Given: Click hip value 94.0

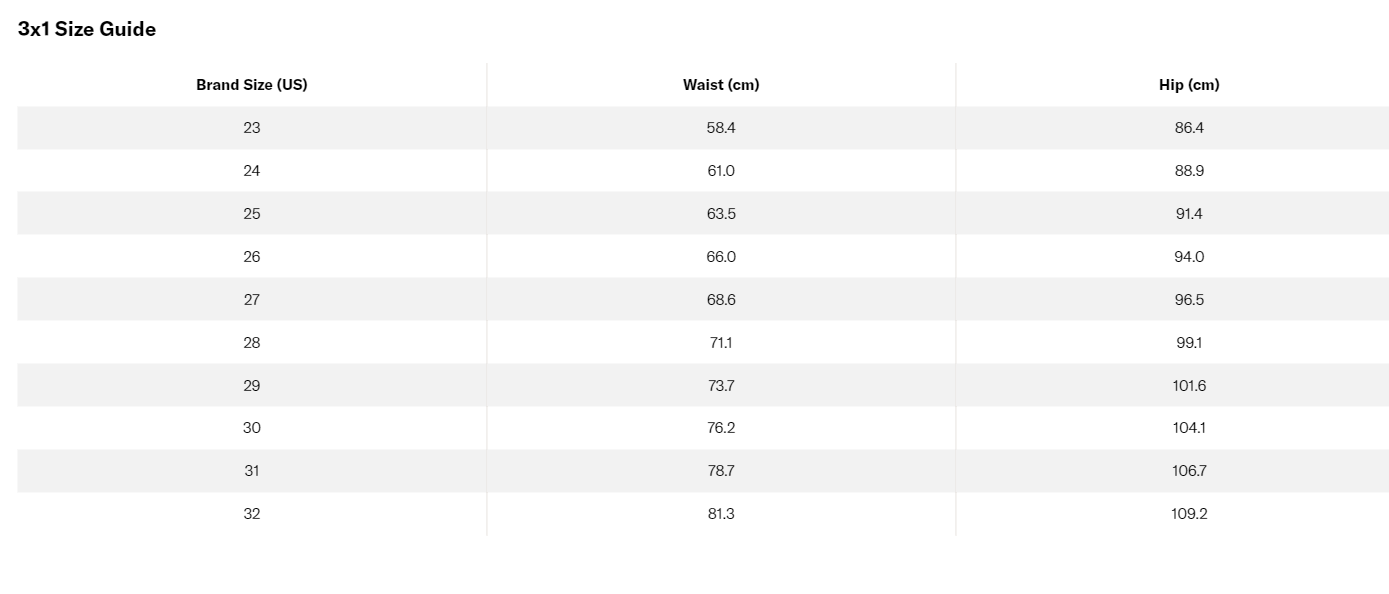Looking at the screenshot, I should pyautogui.click(x=1189, y=257).
